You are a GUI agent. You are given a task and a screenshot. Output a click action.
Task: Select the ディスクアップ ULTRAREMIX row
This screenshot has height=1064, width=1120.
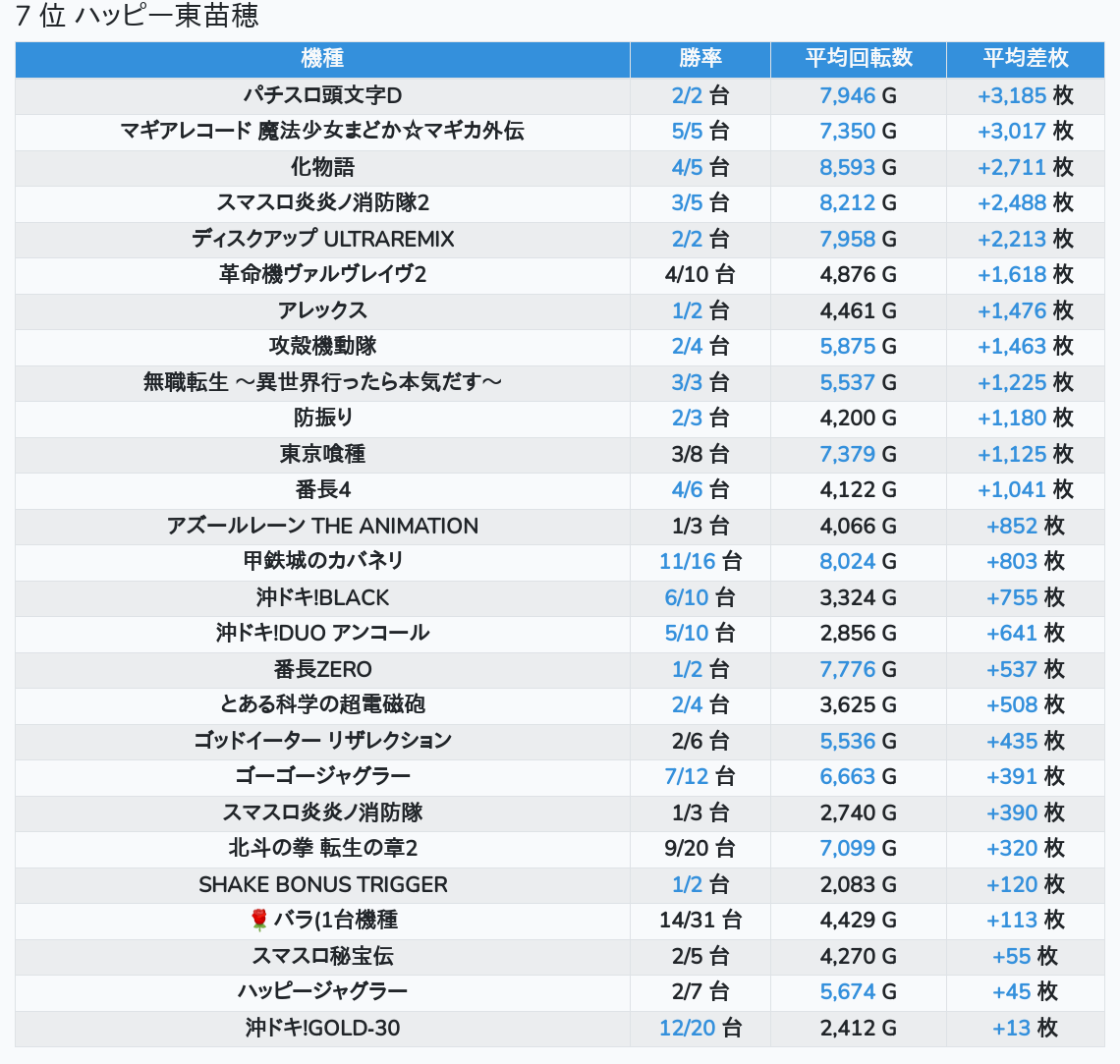coord(322,239)
